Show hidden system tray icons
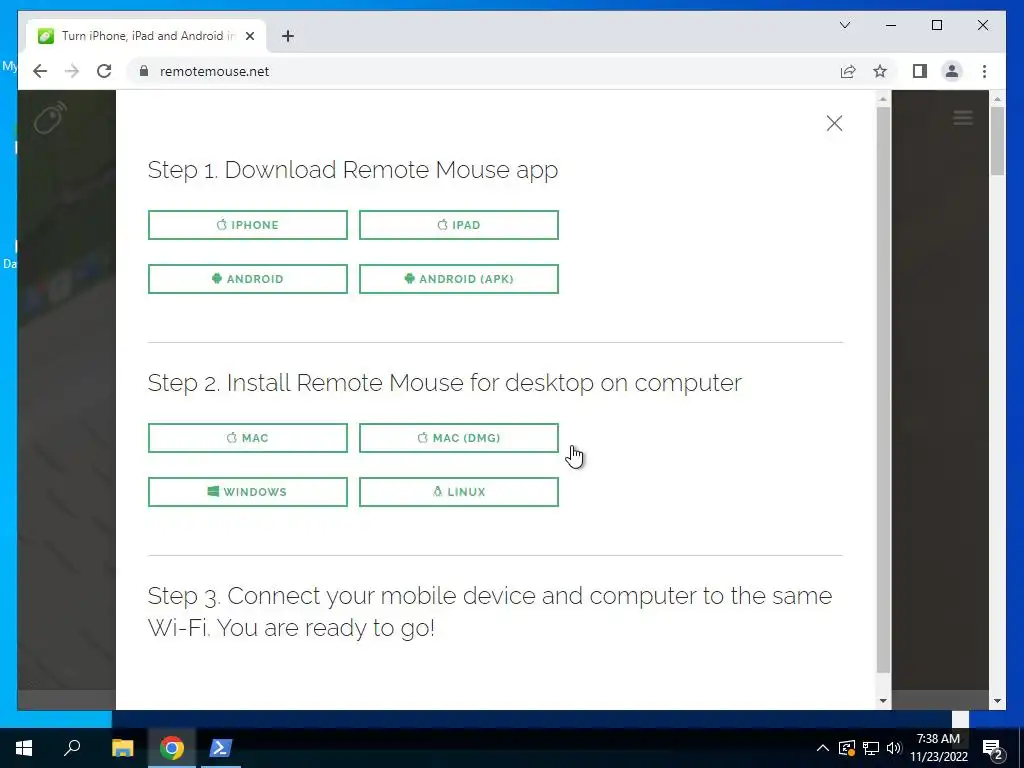Viewport: 1024px width, 768px height. tap(823, 748)
